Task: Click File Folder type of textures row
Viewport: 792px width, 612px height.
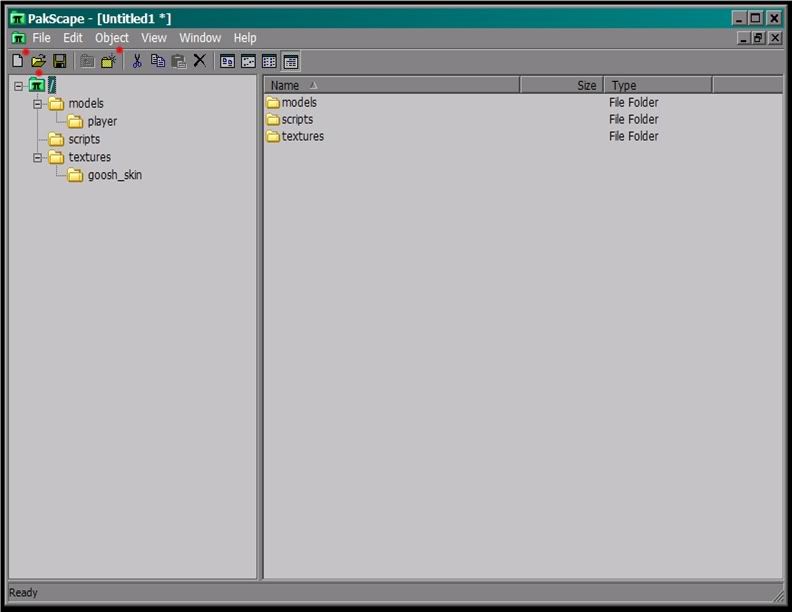Action: 633,136
